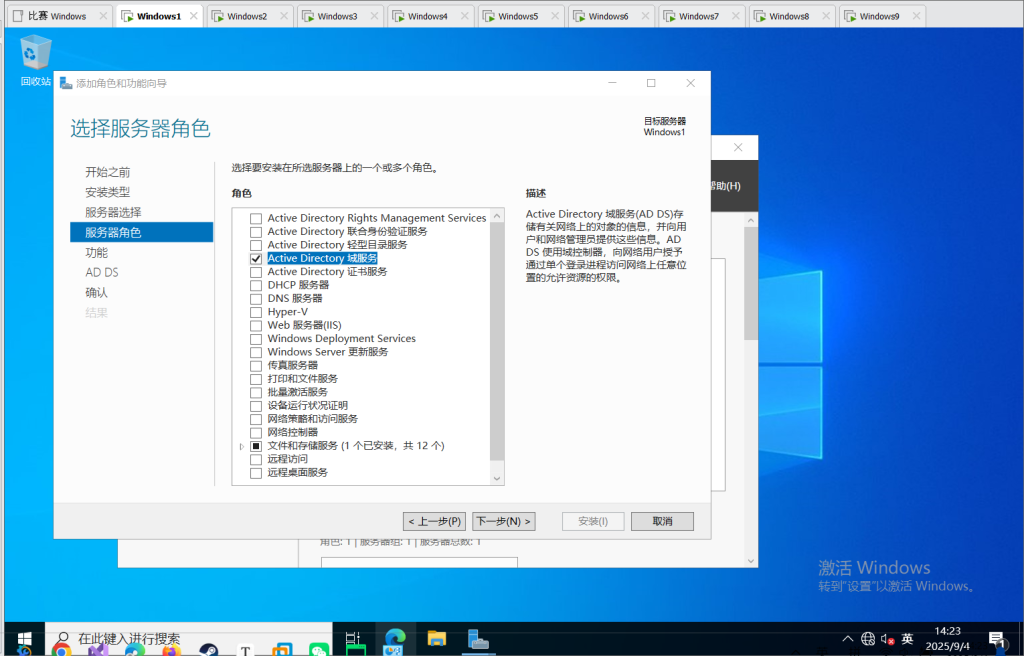Show hidden tray icons chevron
Screen dimensions: 1024x656
[848, 639]
